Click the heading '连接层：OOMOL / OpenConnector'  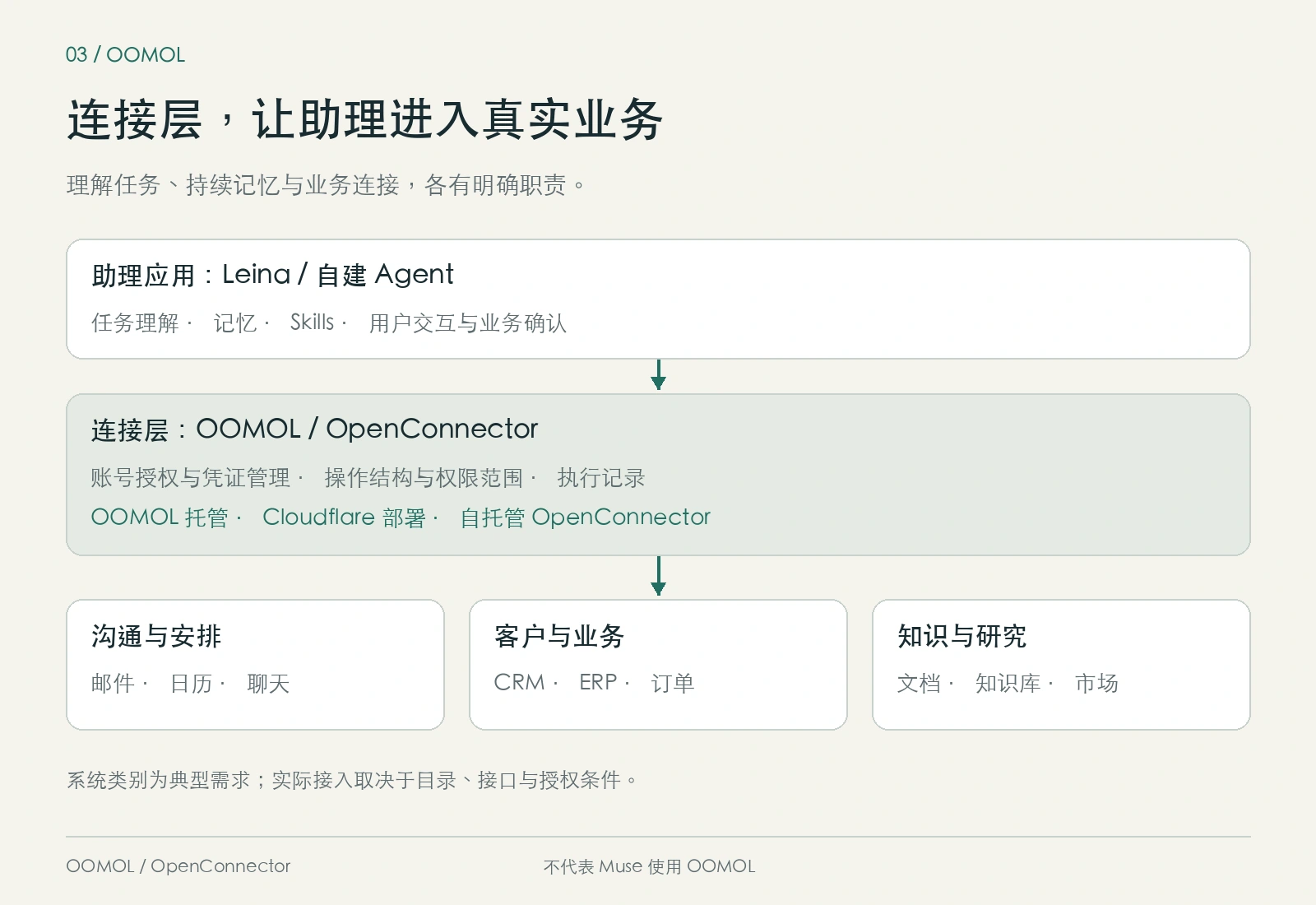[314, 429]
